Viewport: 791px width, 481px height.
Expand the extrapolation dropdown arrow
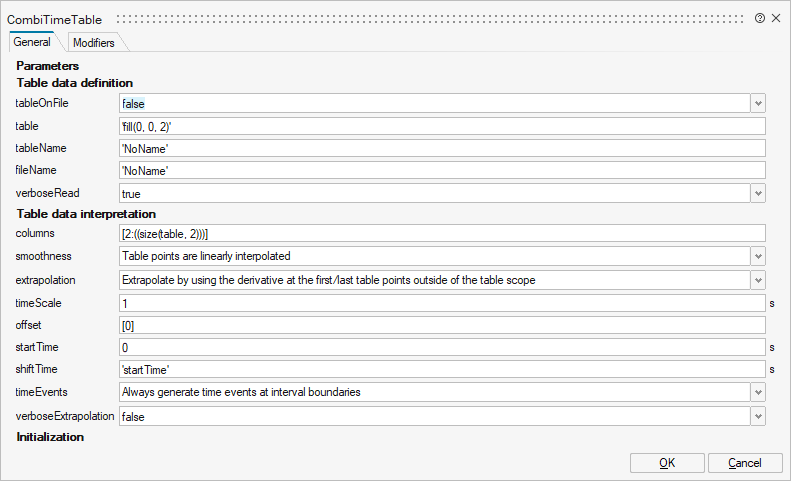[x=758, y=280]
